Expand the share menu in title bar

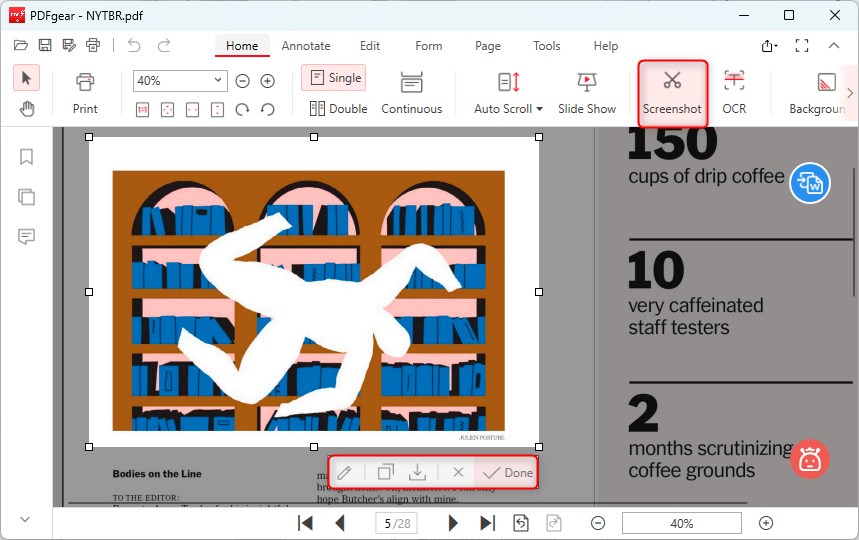(x=769, y=46)
